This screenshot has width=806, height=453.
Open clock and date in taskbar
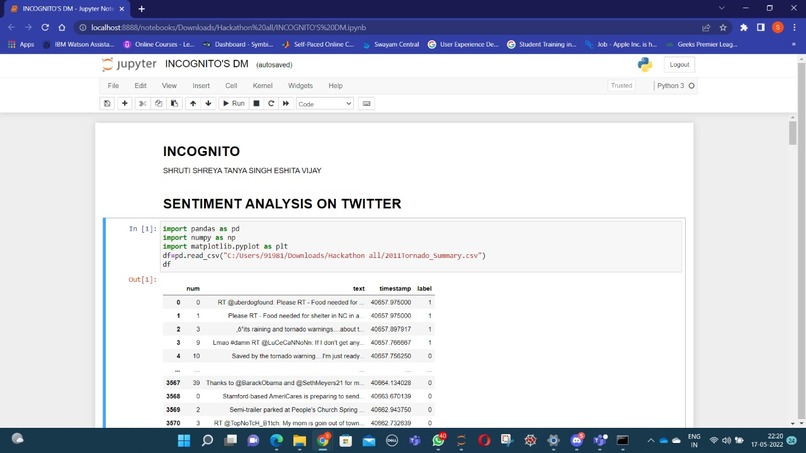(767, 441)
